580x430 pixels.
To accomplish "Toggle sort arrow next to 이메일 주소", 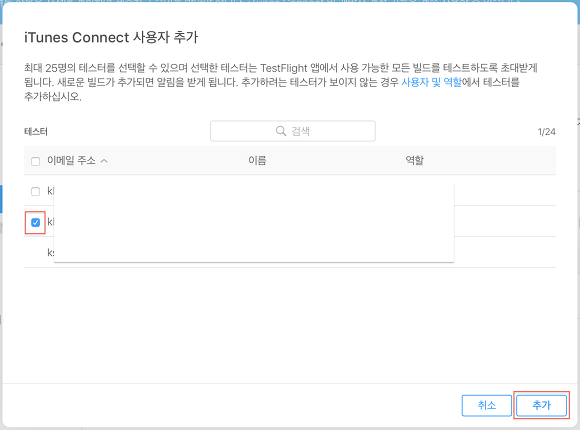I will (x=104, y=161).
